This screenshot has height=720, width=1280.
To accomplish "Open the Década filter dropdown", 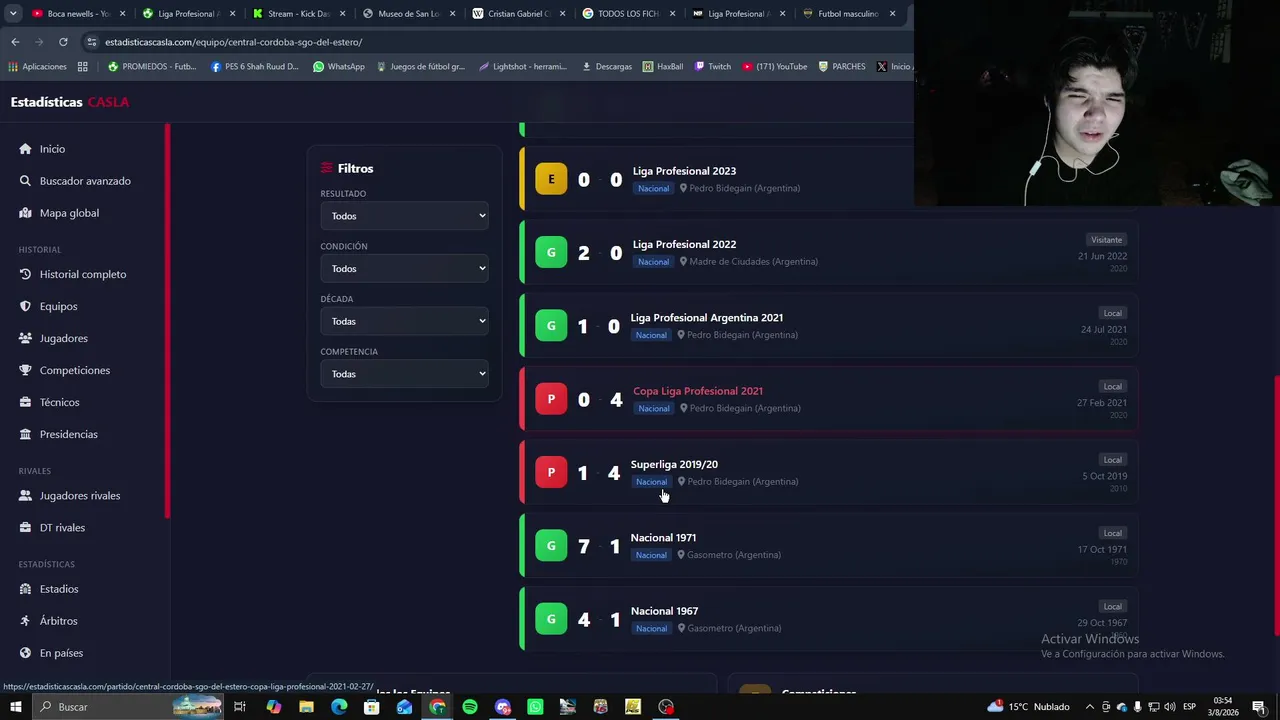I will (x=404, y=321).
